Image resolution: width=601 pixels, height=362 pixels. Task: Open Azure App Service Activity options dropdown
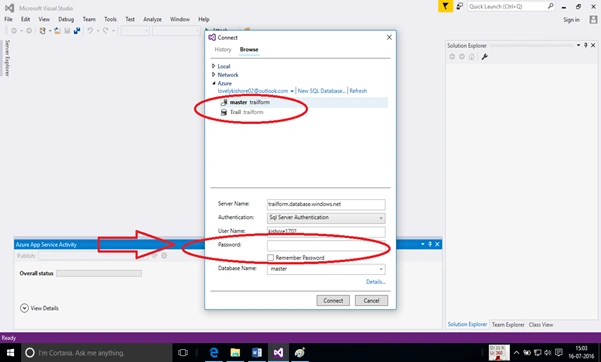point(423,244)
